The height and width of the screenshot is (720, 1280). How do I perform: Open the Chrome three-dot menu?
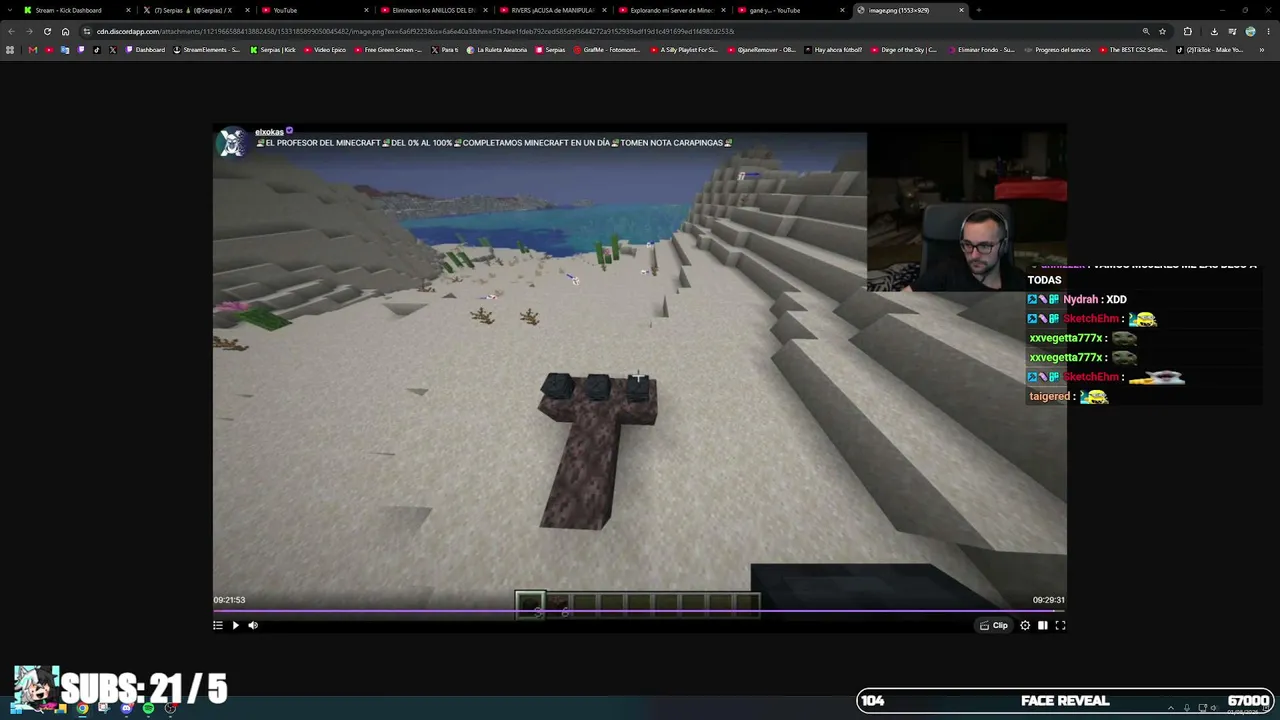(1268, 31)
